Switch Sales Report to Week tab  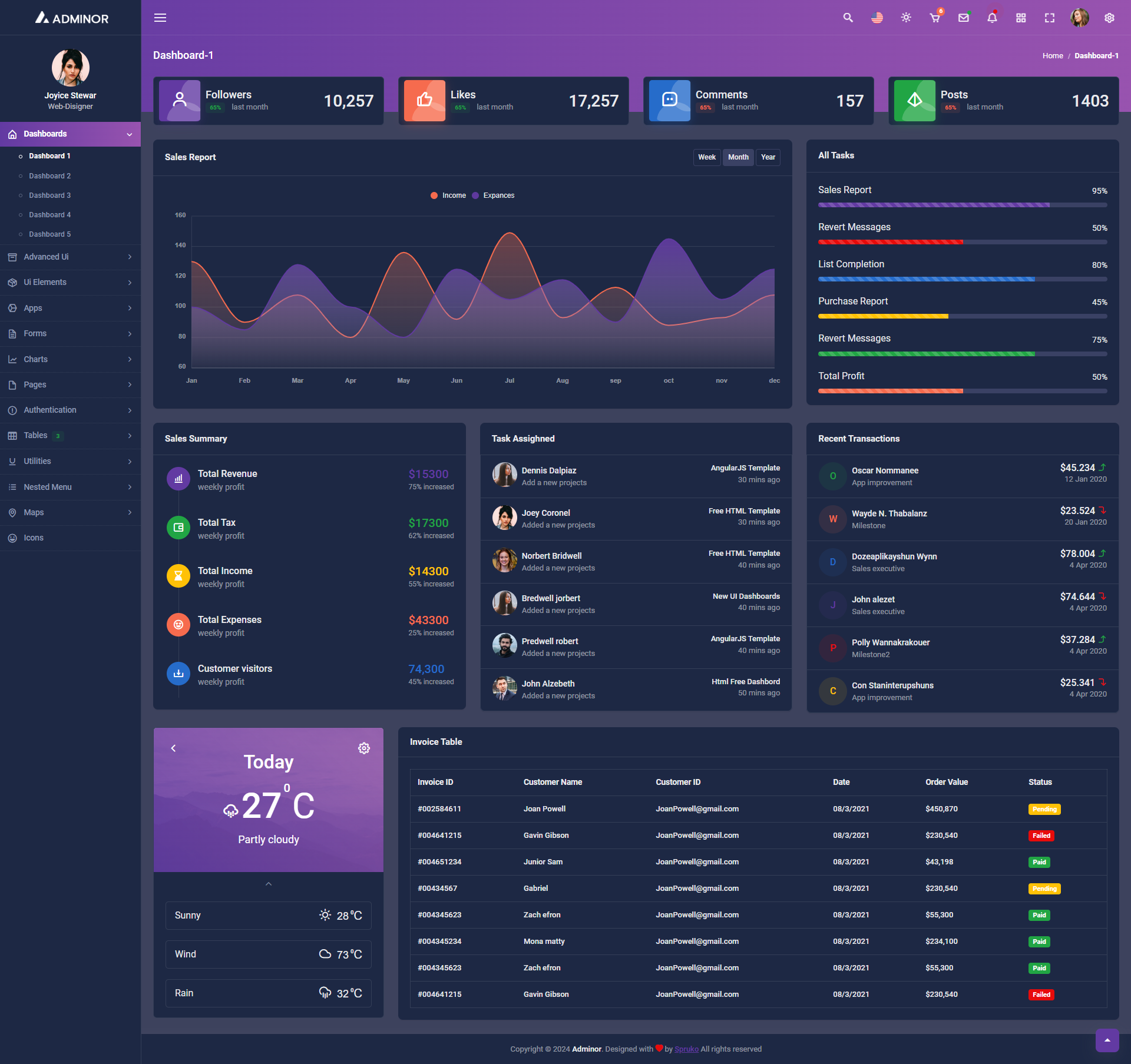click(706, 157)
